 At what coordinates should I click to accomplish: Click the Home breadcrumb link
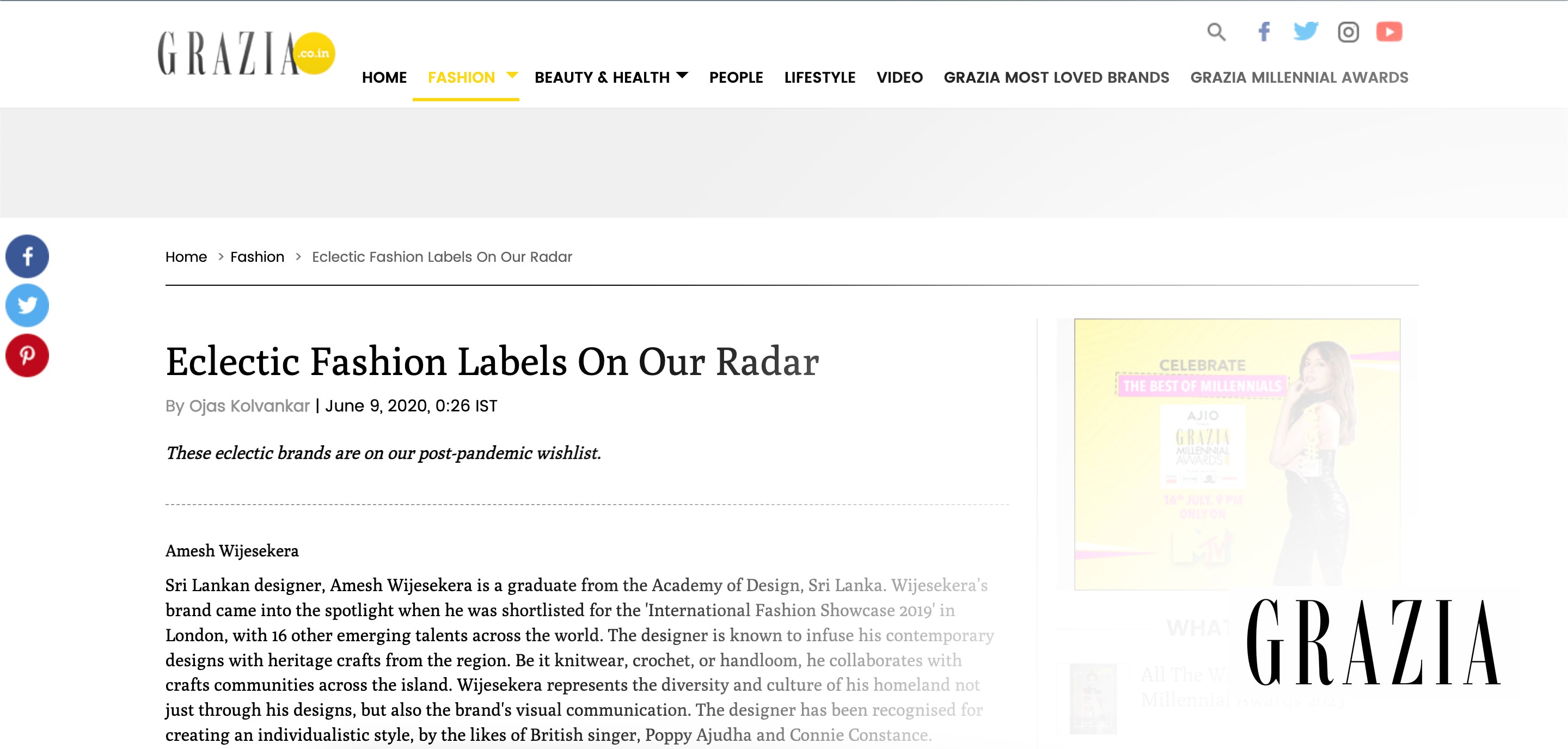point(186,257)
